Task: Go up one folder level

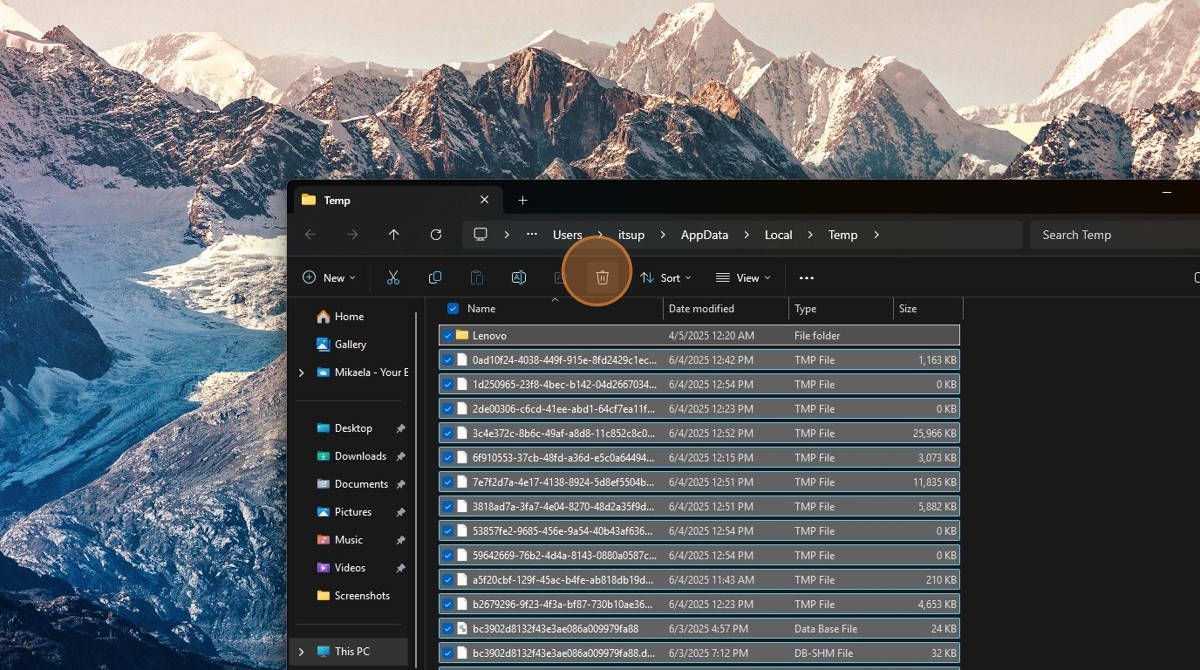Action: (394, 235)
